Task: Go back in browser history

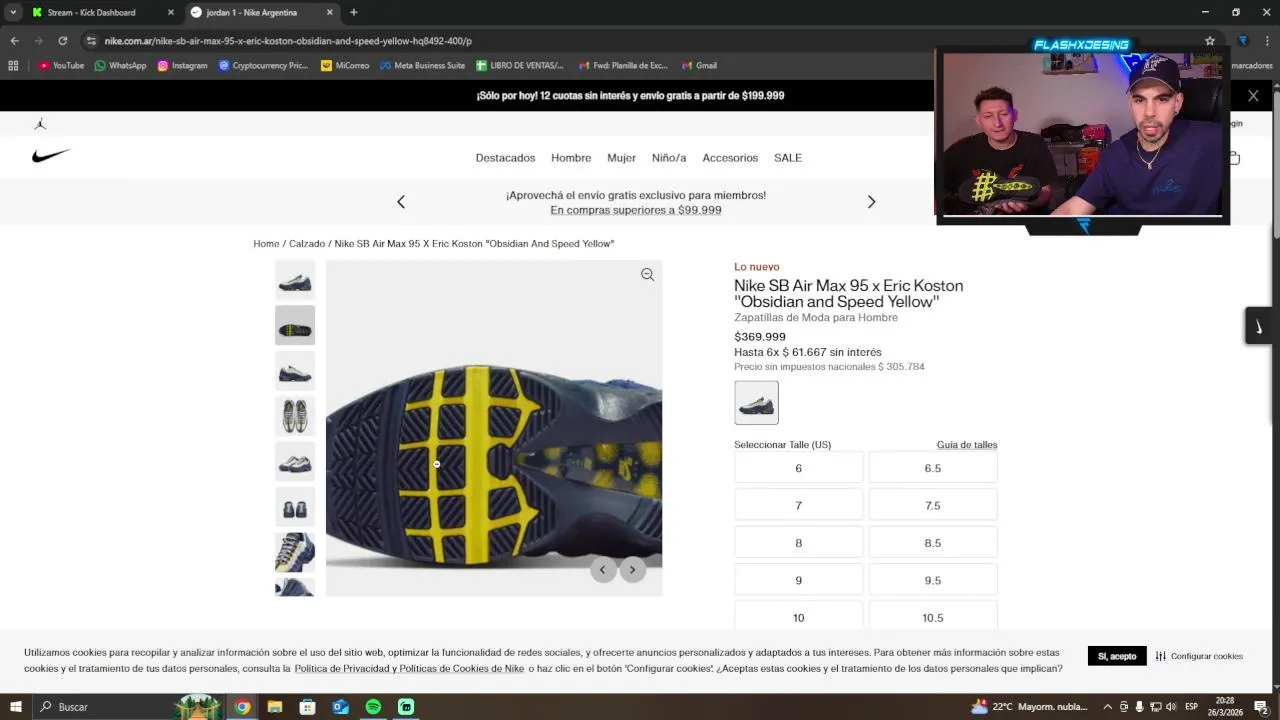Action: (x=14, y=41)
